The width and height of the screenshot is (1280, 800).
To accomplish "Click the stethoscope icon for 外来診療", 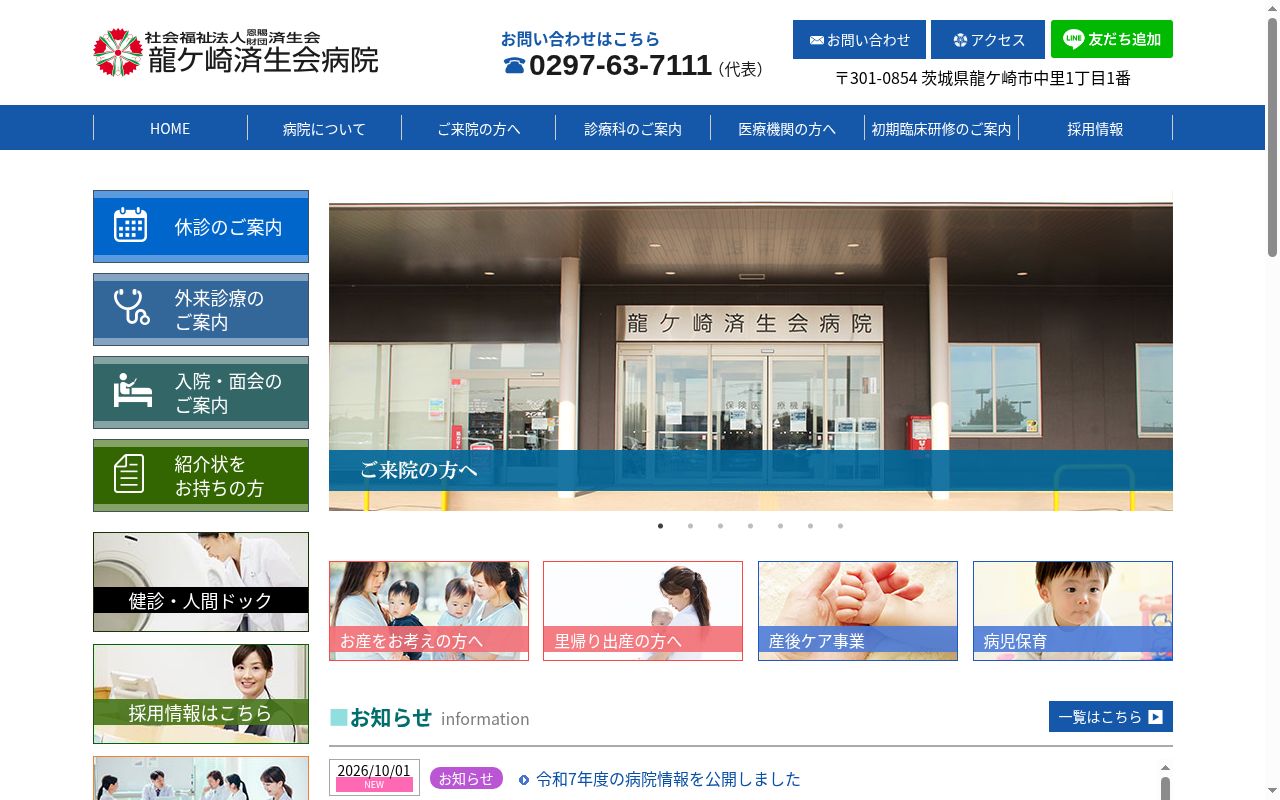I will point(131,308).
